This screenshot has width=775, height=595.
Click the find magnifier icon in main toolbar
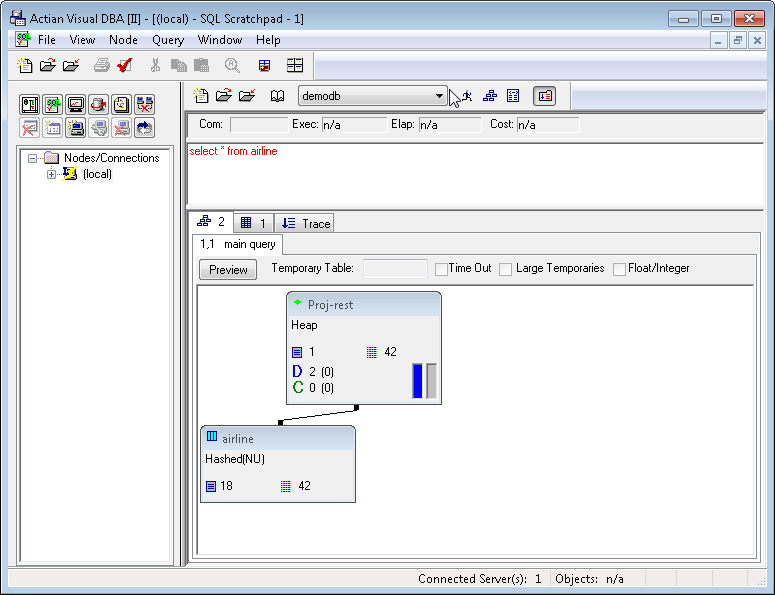(232, 66)
